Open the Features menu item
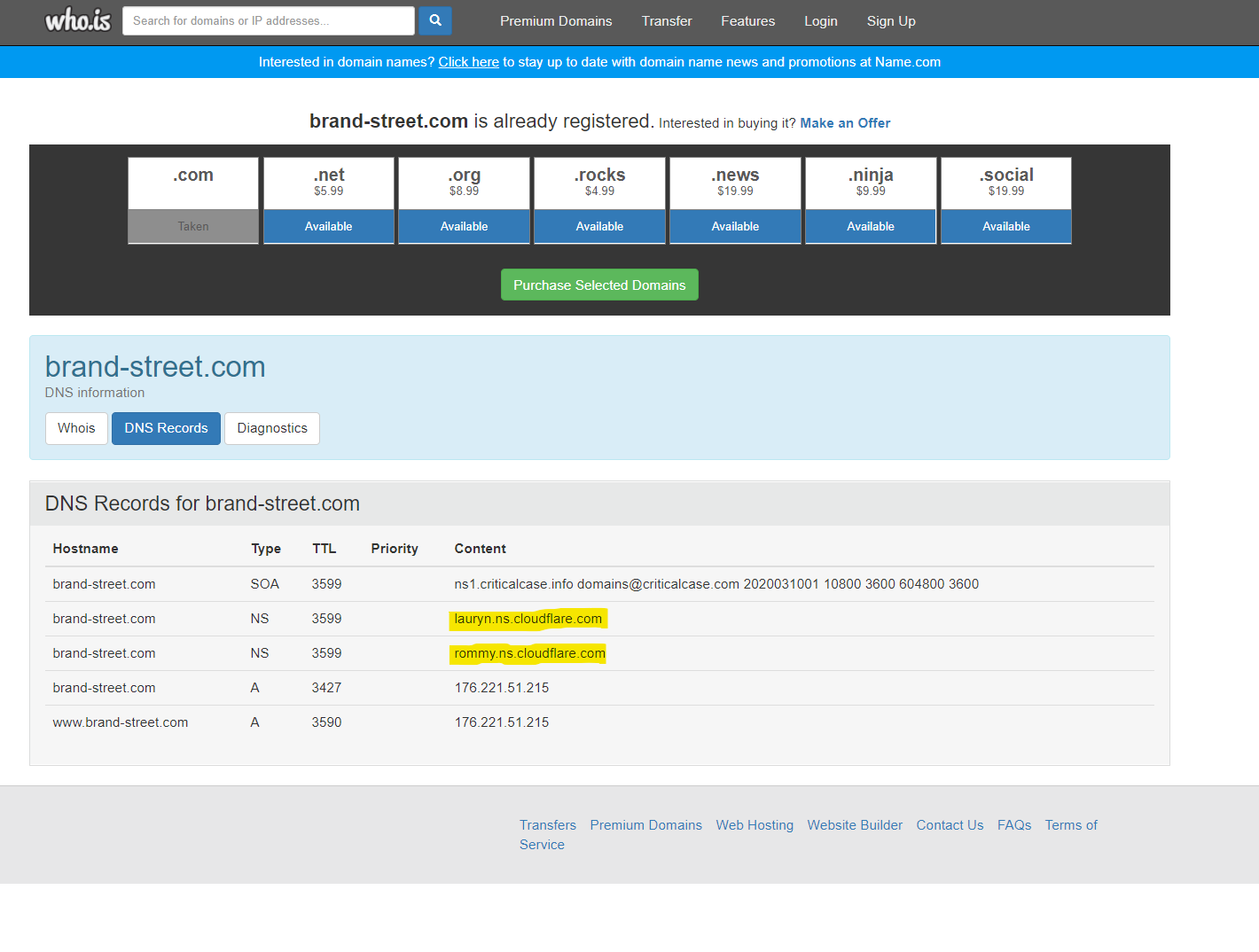 coord(747,21)
